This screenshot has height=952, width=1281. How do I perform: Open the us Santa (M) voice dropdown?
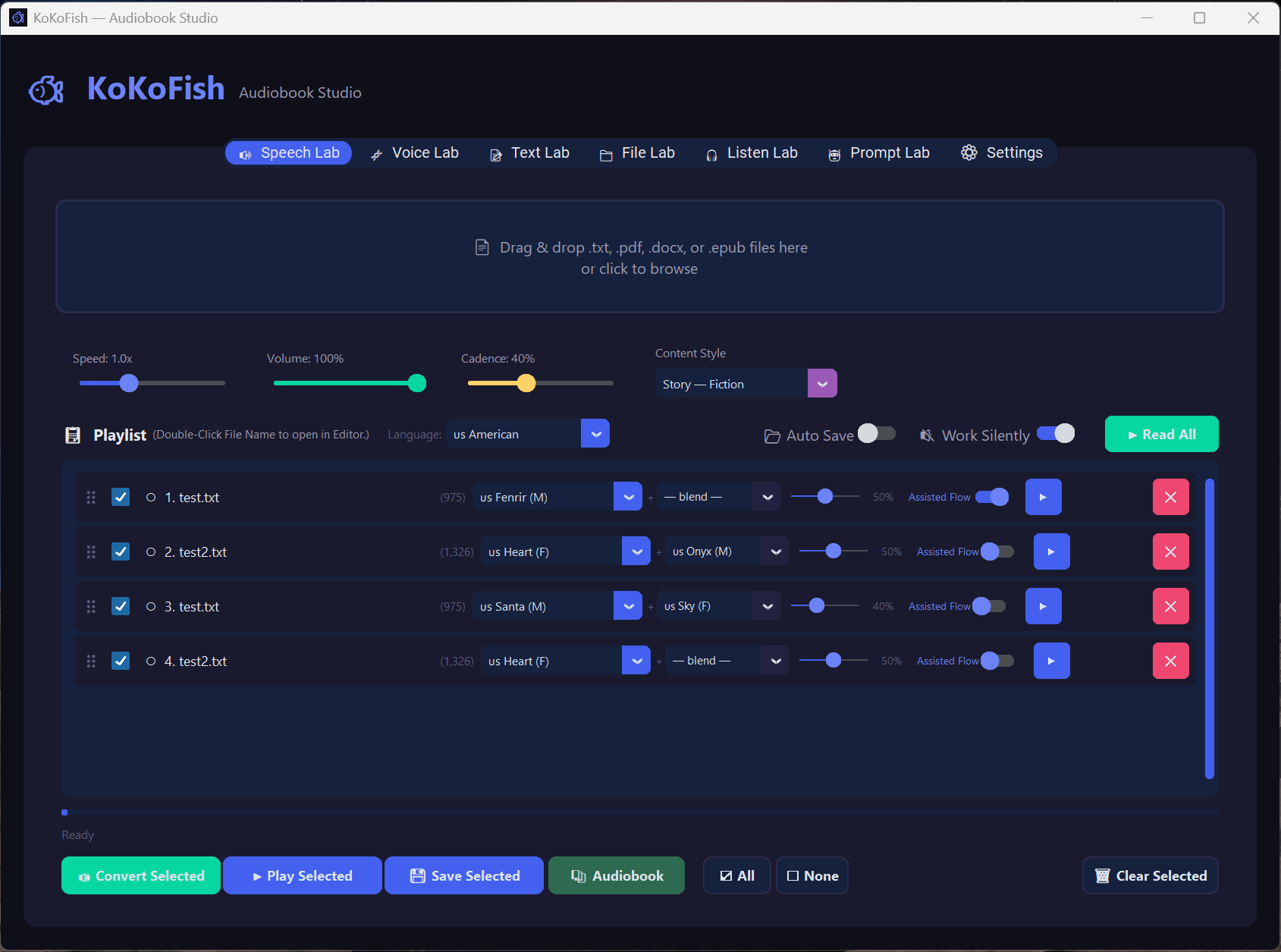tap(557, 606)
